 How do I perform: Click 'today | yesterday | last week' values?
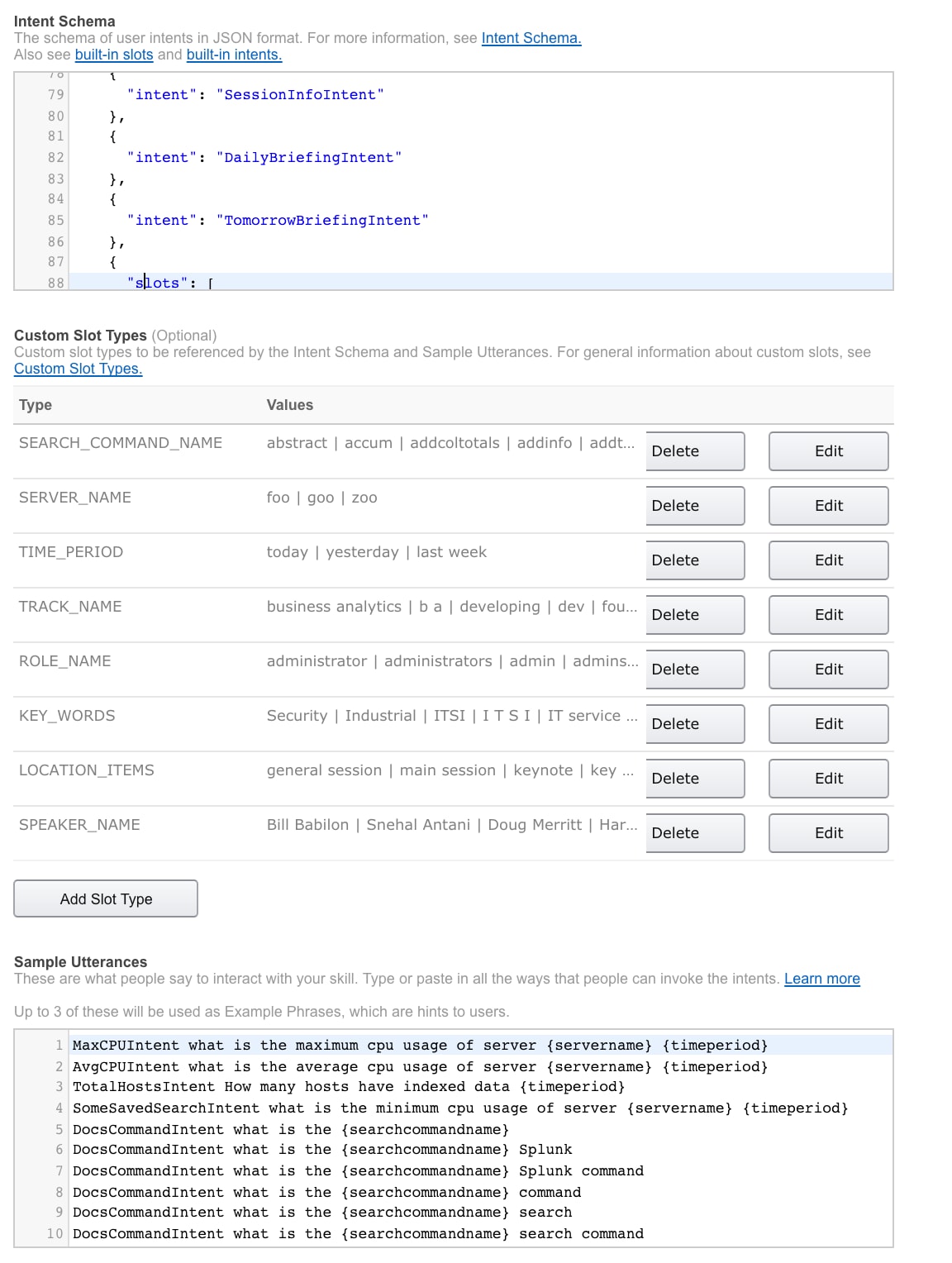pyautogui.click(x=377, y=552)
